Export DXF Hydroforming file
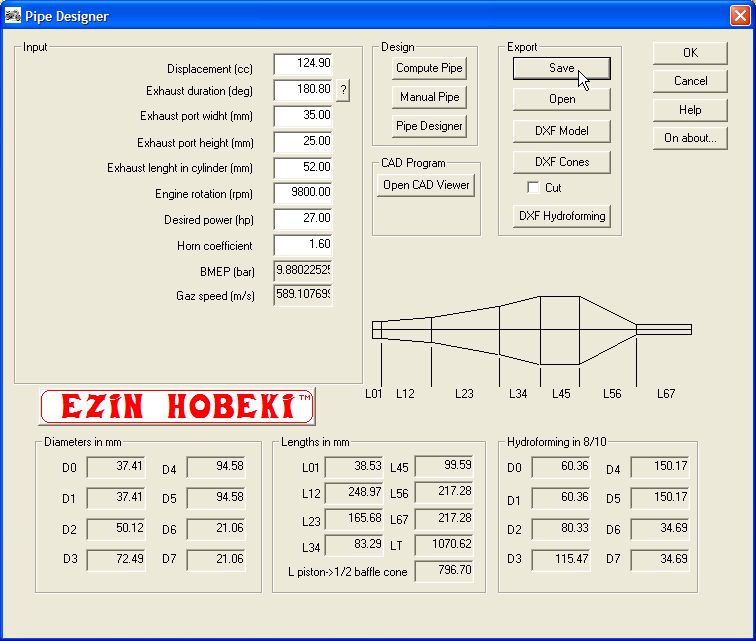756x641 pixels. tap(561, 216)
